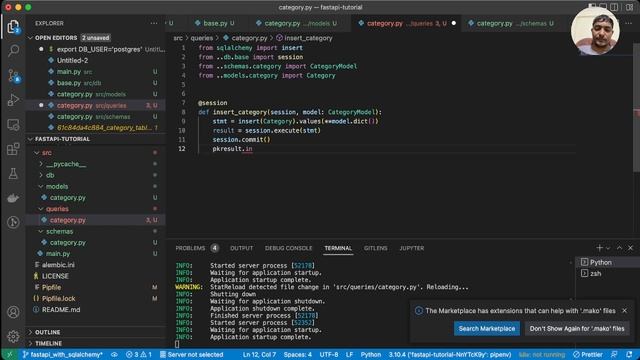Change language mode from Python in status bar
The height and width of the screenshot is (360, 640).
click(x=371, y=354)
